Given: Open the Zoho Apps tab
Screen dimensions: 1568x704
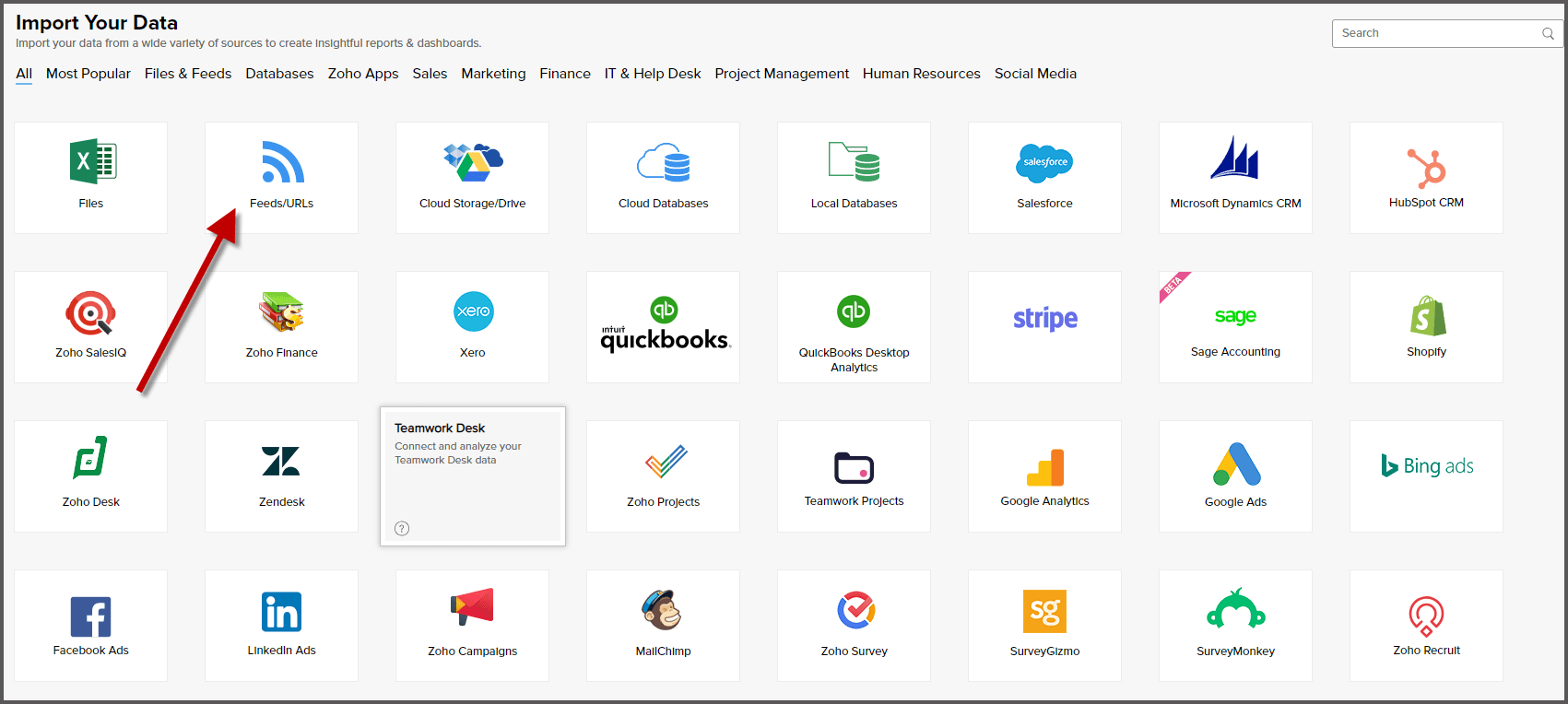Looking at the screenshot, I should (363, 74).
